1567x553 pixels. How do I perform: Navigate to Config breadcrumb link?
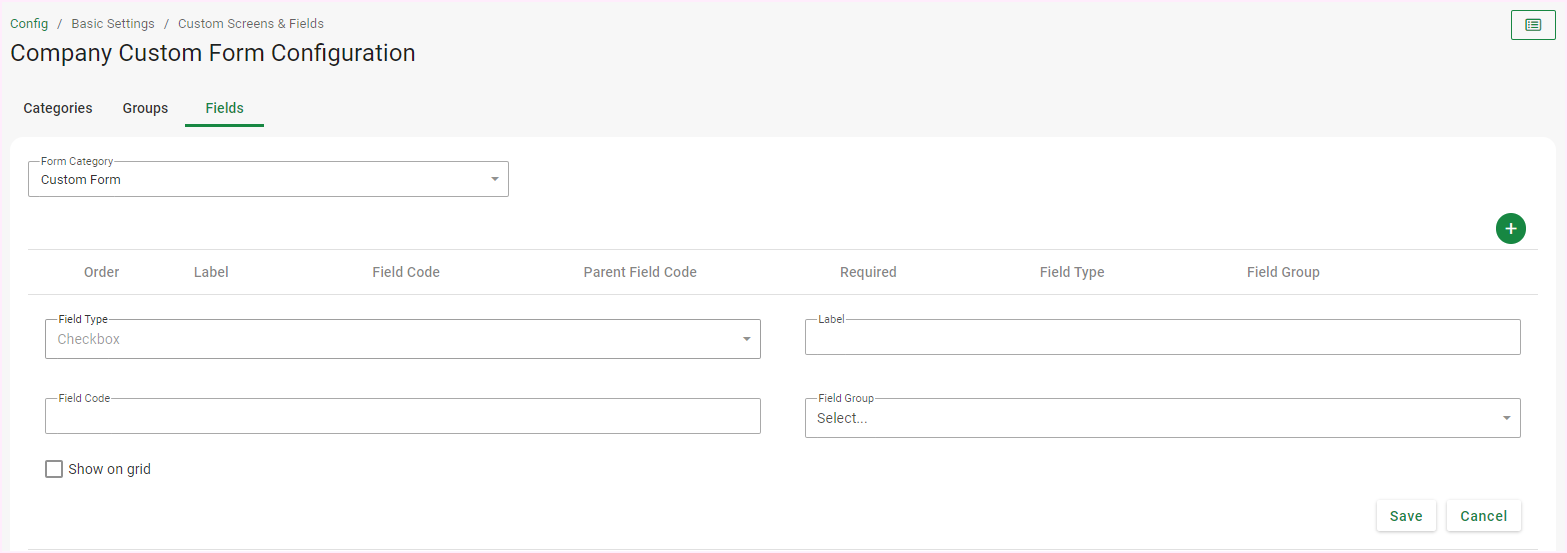pyautogui.click(x=29, y=23)
